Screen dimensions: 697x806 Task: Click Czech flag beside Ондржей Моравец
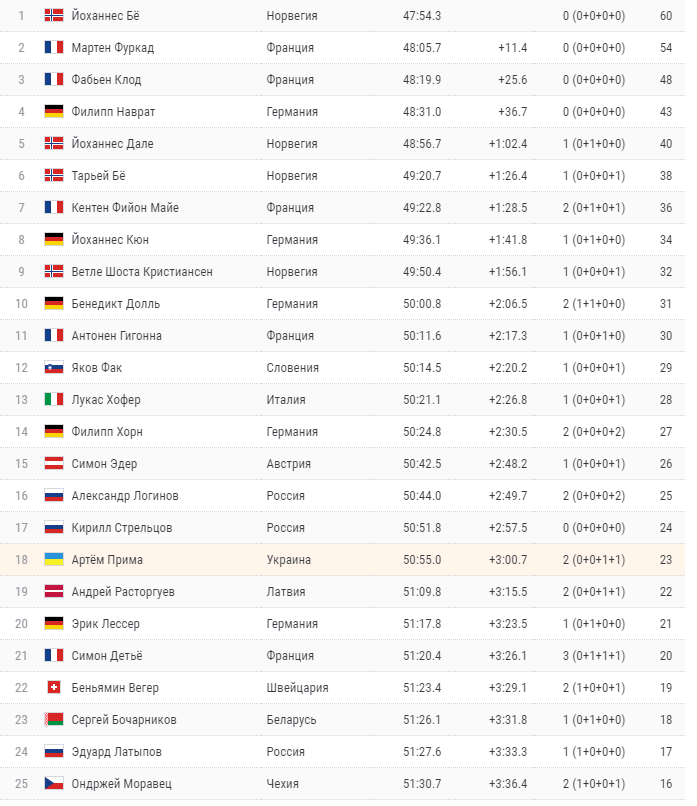pyautogui.click(x=53, y=783)
